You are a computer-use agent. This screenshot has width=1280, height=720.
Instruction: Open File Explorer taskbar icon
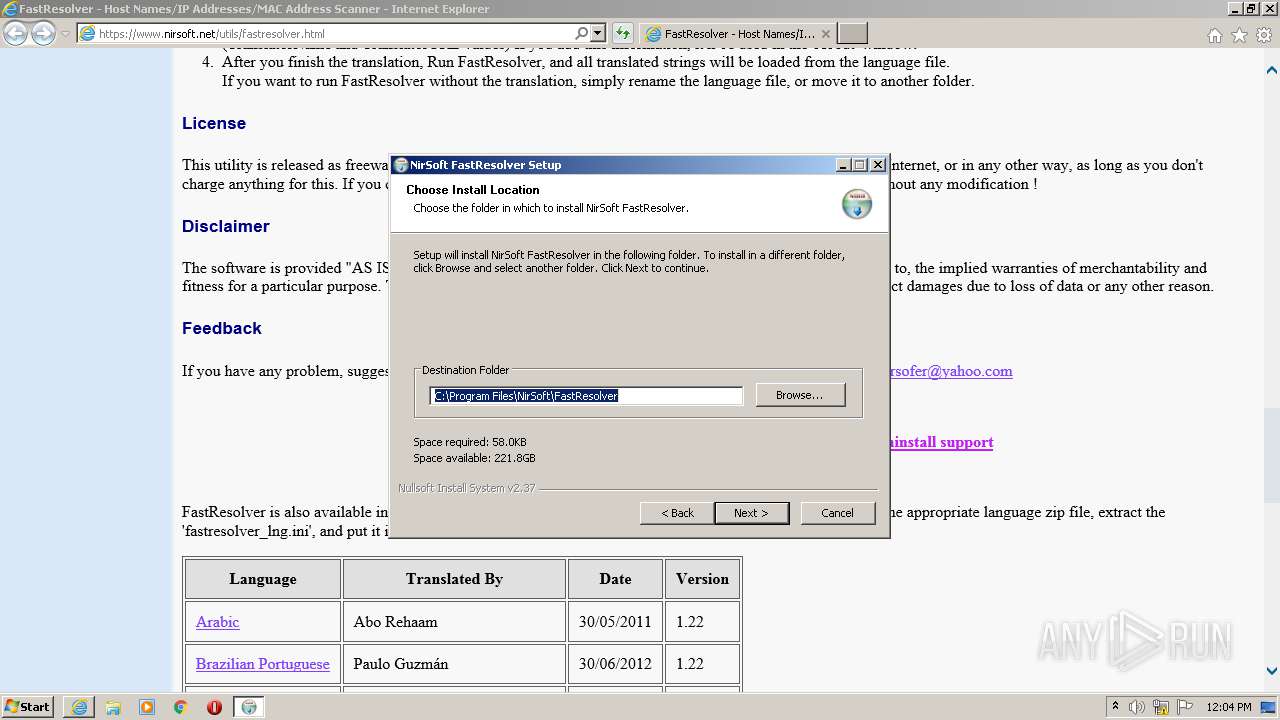pyautogui.click(x=113, y=707)
